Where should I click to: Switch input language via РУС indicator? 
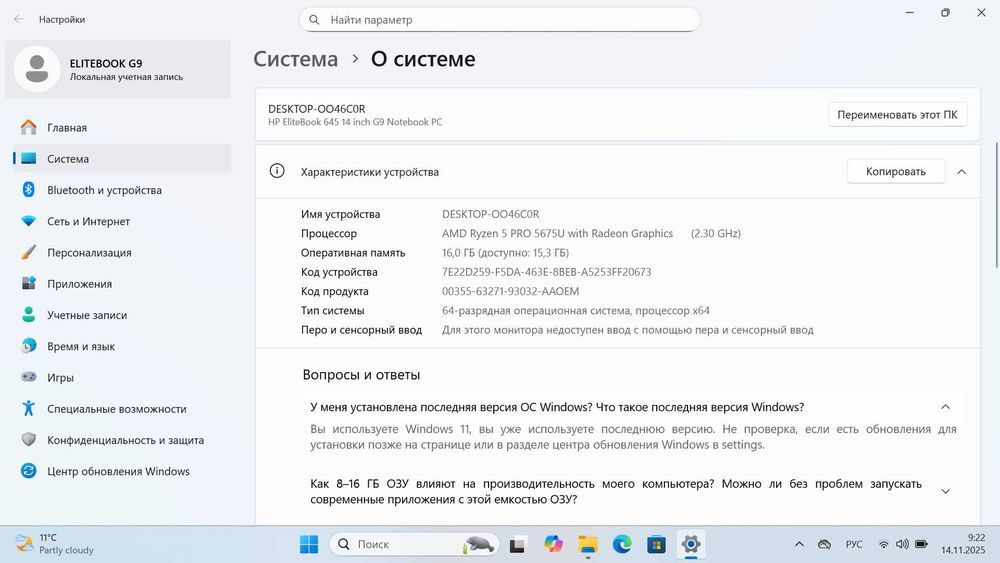pyautogui.click(x=854, y=544)
